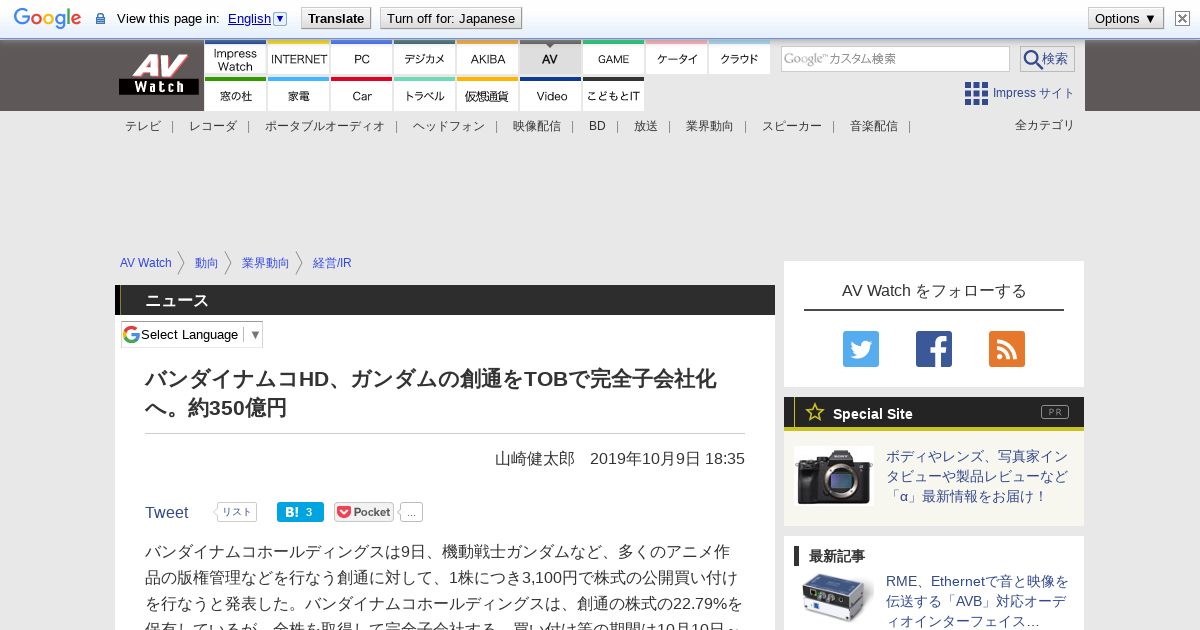Viewport: 1200px width, 630px height.
Task: Open 全カテゴリ link
Action: coord(1045,125)
